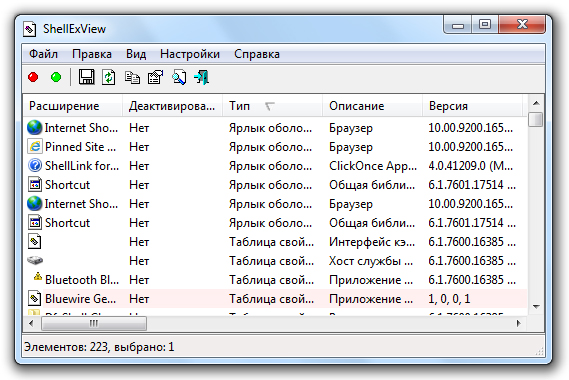Image resolution: width=569 pixels, height=380 pixels.
Task: Click the horizontal scrollbar right arrow
Action: click(x=519, y=323)
